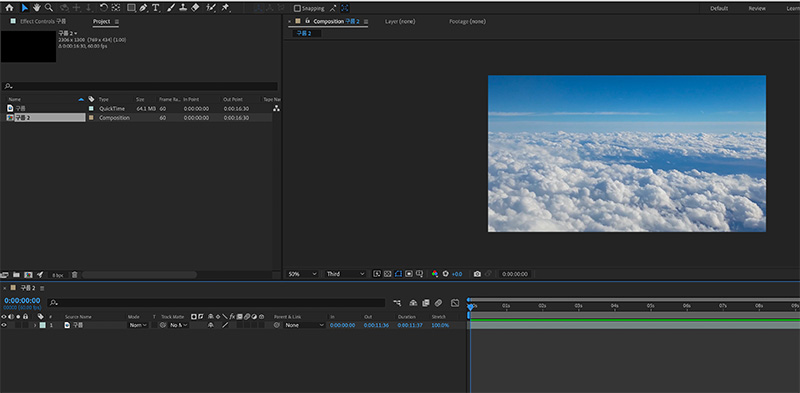
Task: Open Interpret Footage icon in Project panel
Action: click(x=5, y=275)
